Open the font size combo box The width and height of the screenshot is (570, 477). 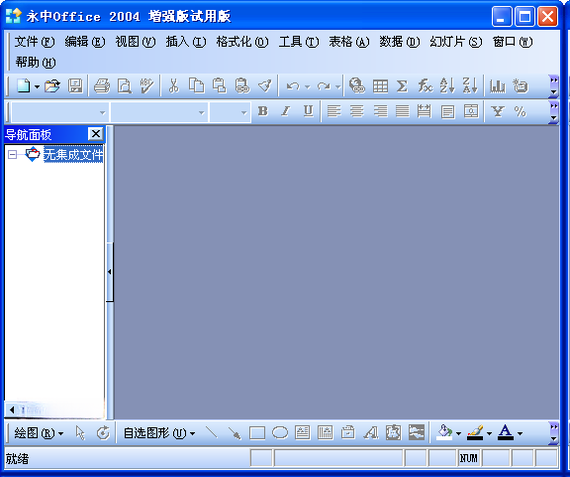pyautogui.click(x=230, y=112)
